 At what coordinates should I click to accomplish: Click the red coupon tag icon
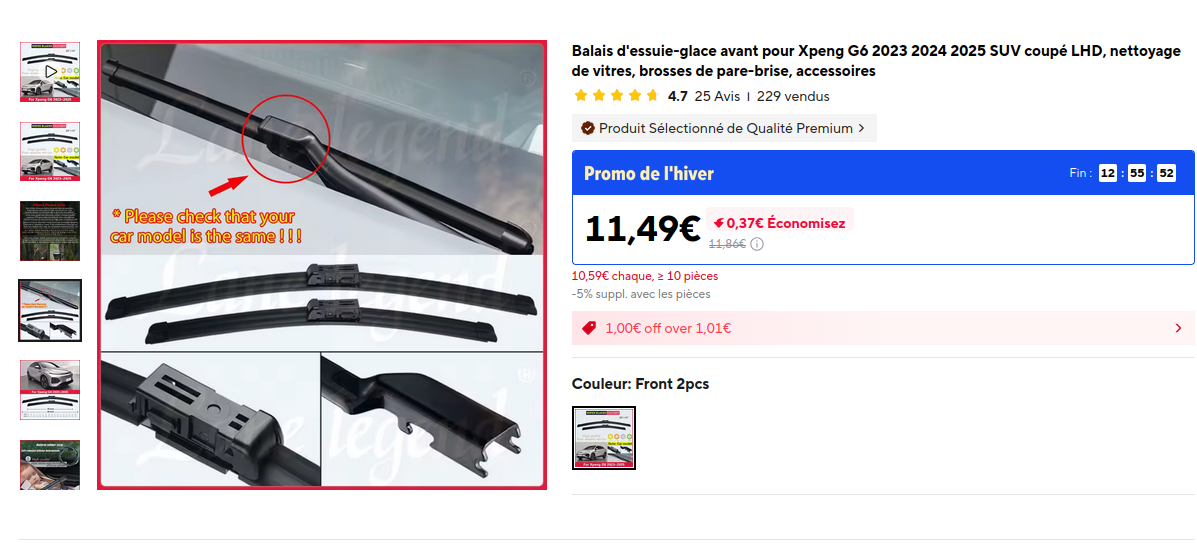[589, 328]
